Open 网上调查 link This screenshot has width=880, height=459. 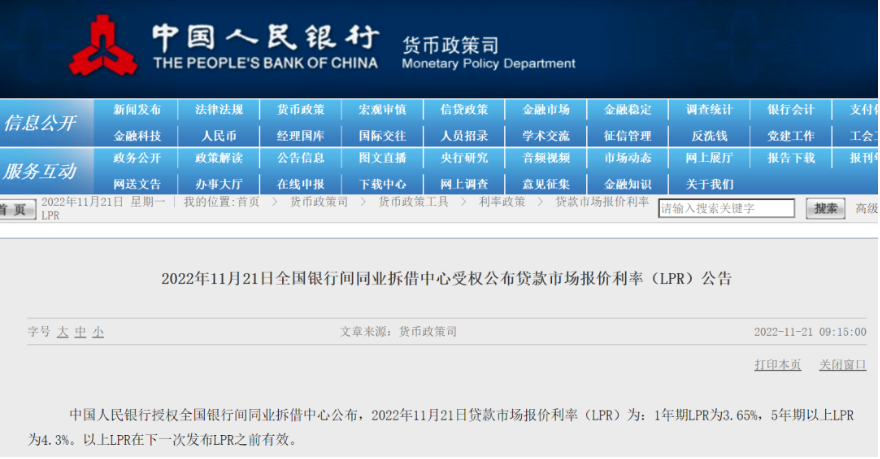[x=464, y=185]
